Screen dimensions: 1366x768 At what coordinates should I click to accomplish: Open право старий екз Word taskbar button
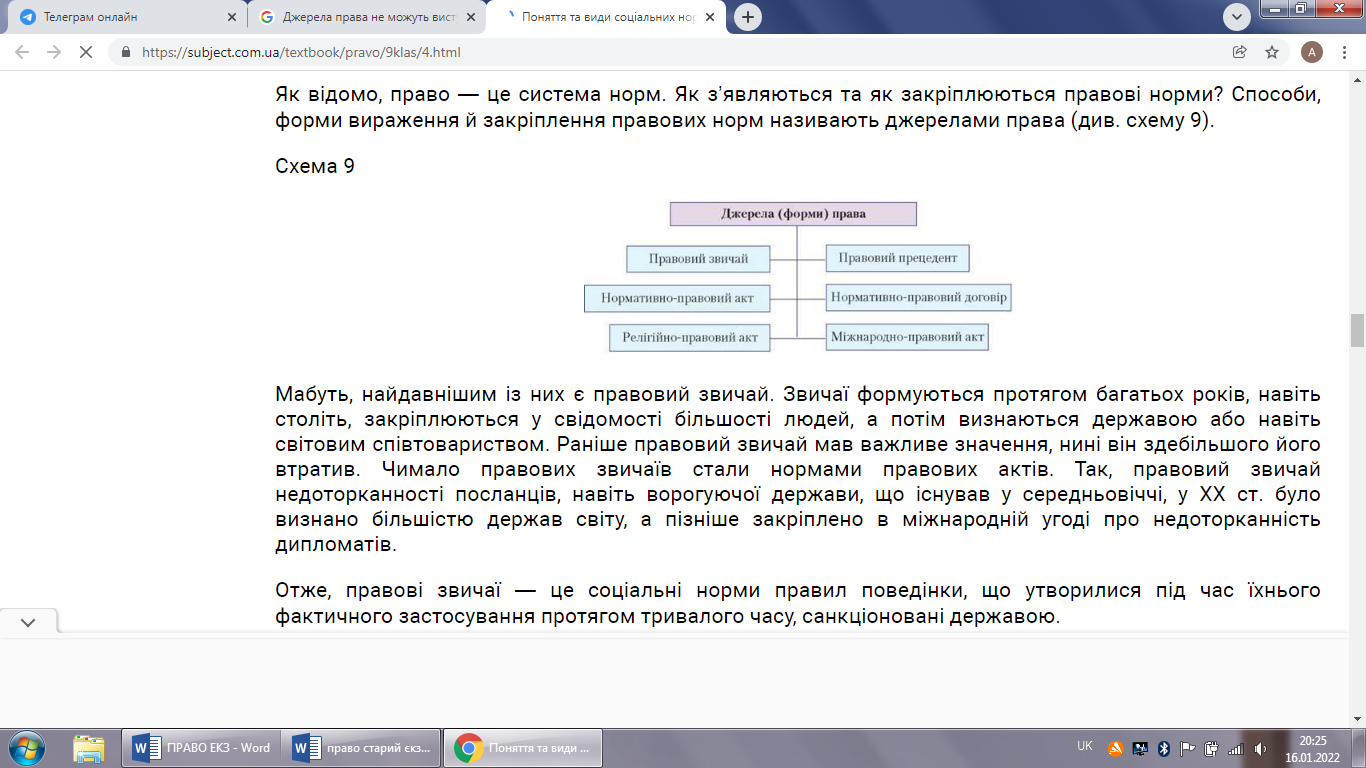point(363,747)
